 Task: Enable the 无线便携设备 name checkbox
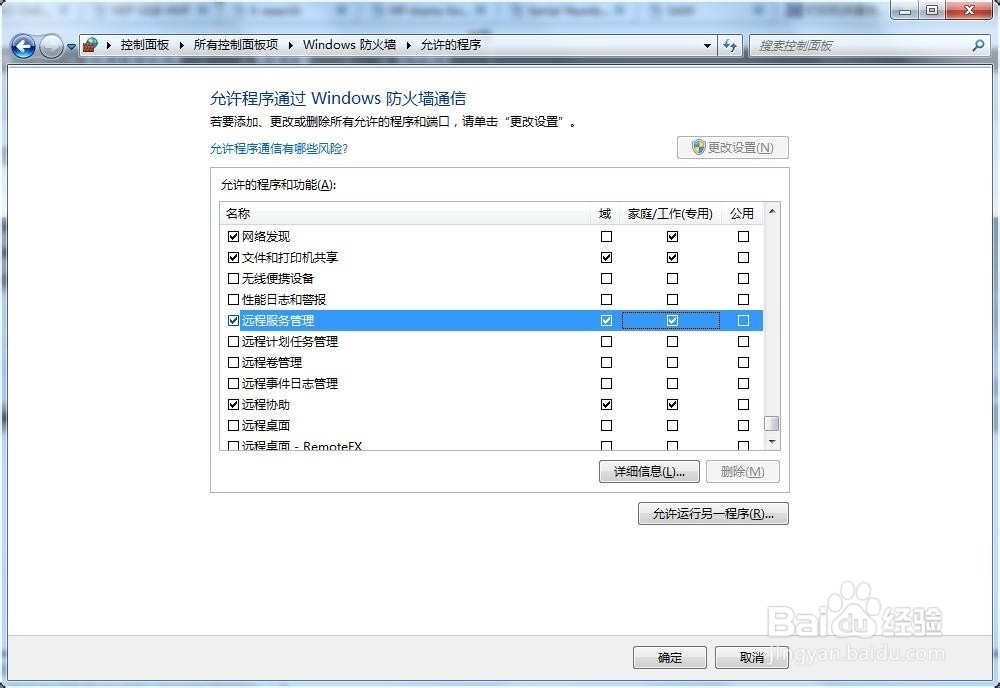coord(233,279)
